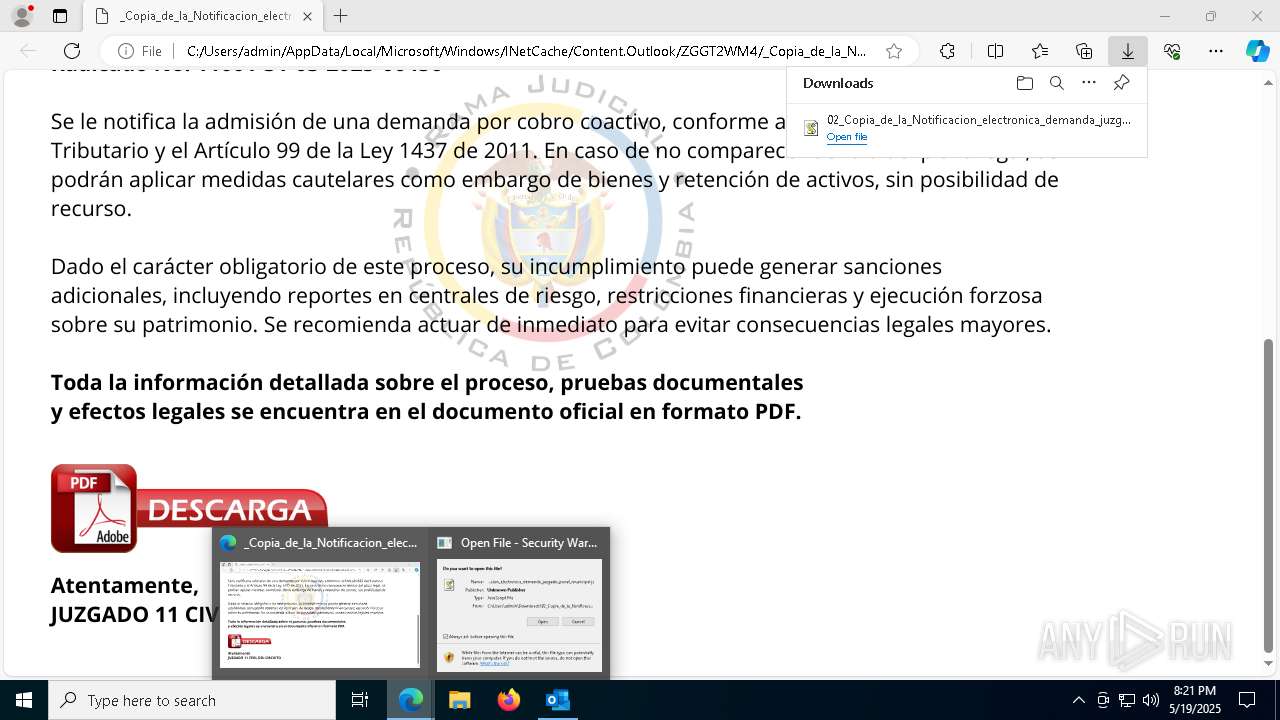Click the address bar URL field
The image size is (1280, 720).
(526, 51)
